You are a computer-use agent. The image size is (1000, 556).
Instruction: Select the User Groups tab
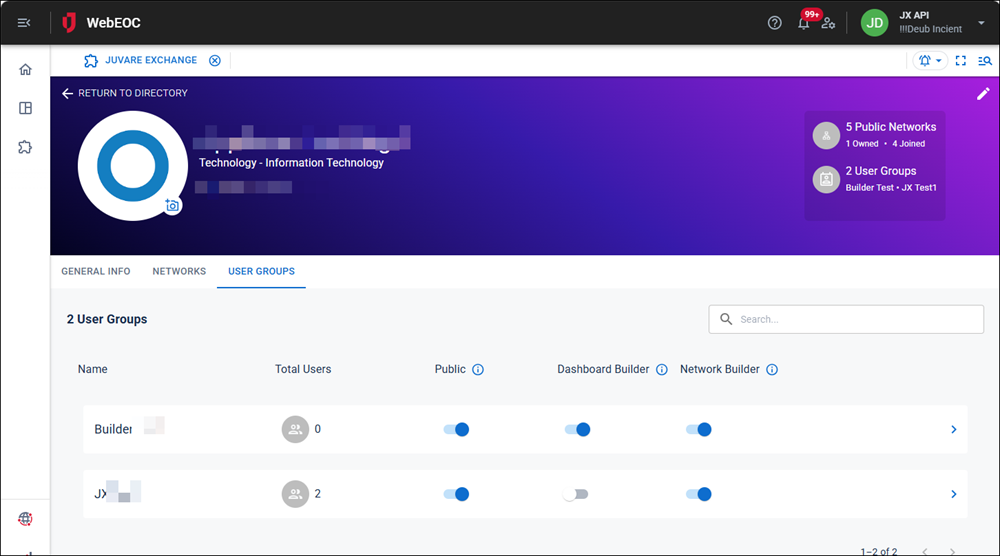[x=261, y=272]
